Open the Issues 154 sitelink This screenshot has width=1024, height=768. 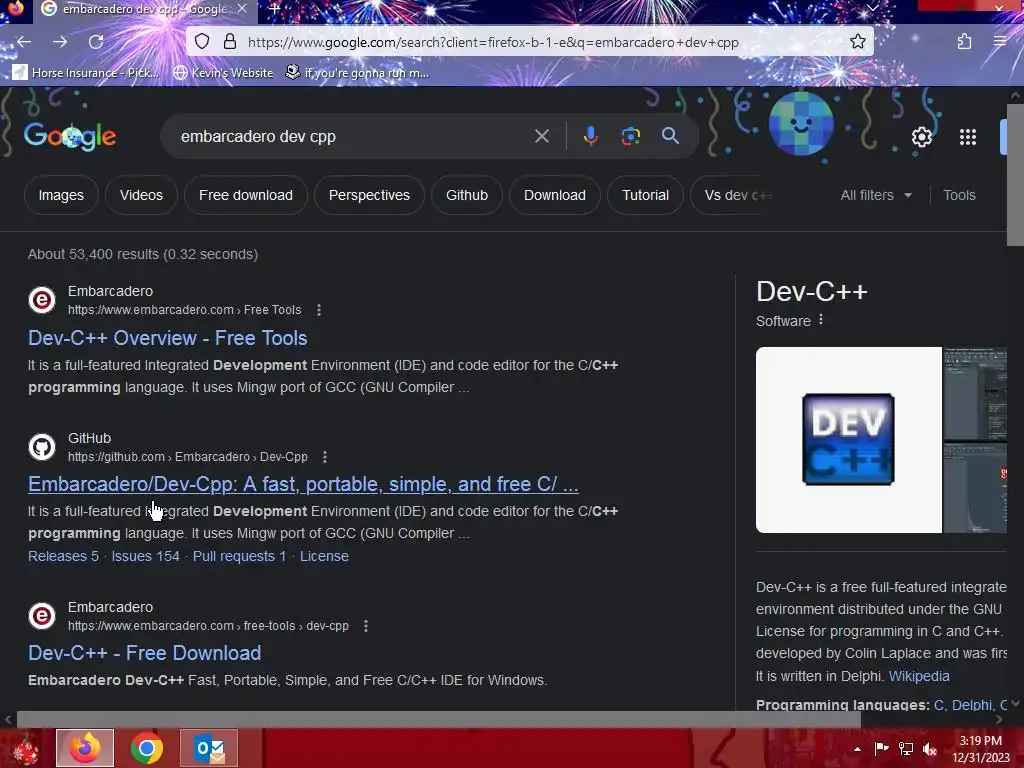(146, 556)
